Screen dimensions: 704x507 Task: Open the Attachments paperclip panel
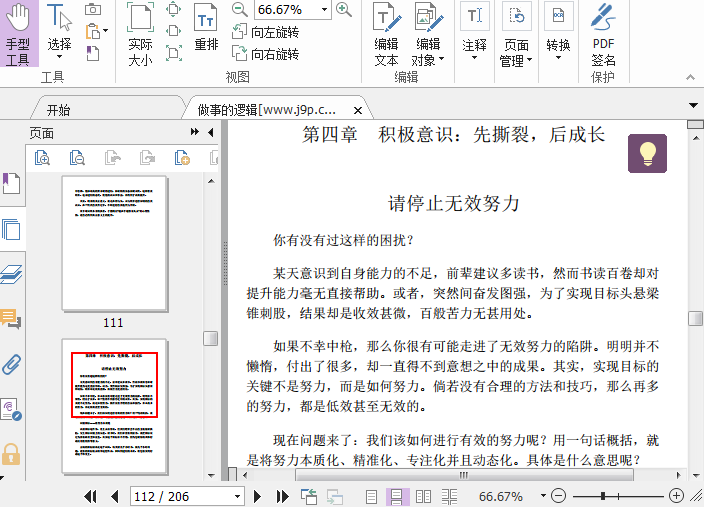click(11, 365)
